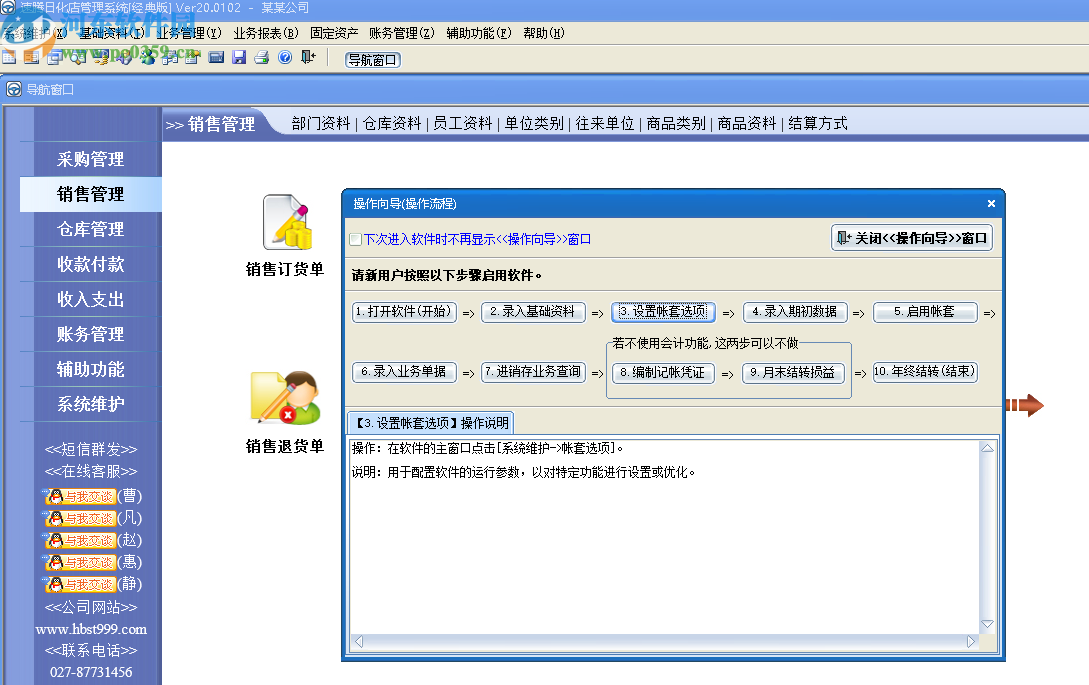Select sidebar 系统维护 item
This screenshot has width=1089, height=685.
click(90, 404)
